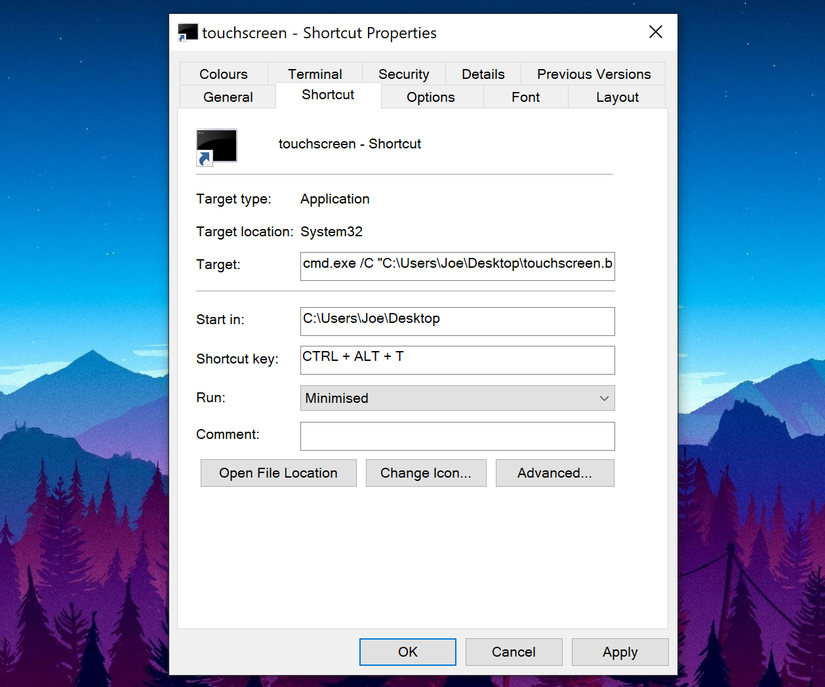The height and width of the screenshot is (687, 825).
Task: Focus the Shortcut key field
Action: 457,360
